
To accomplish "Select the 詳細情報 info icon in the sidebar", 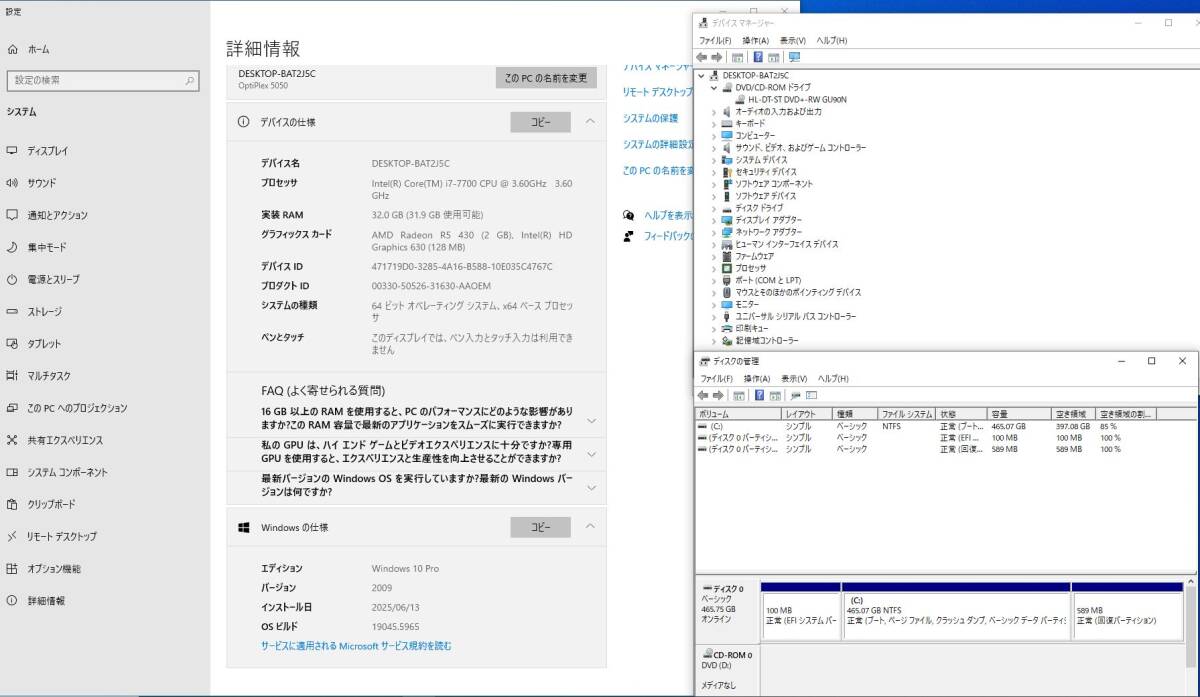I will pos(12,601).
